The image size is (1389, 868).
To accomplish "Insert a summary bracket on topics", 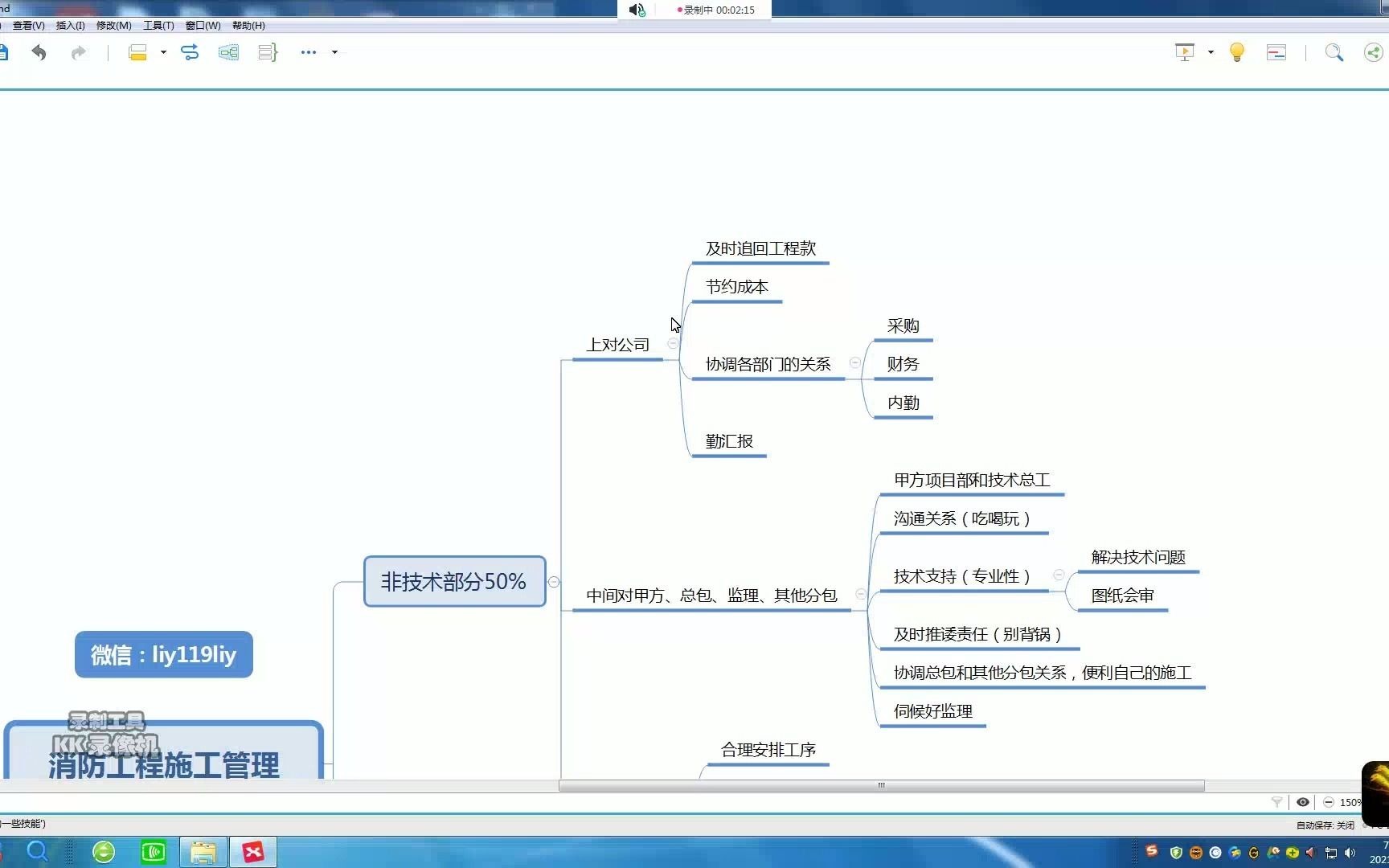I will (268, 53).
